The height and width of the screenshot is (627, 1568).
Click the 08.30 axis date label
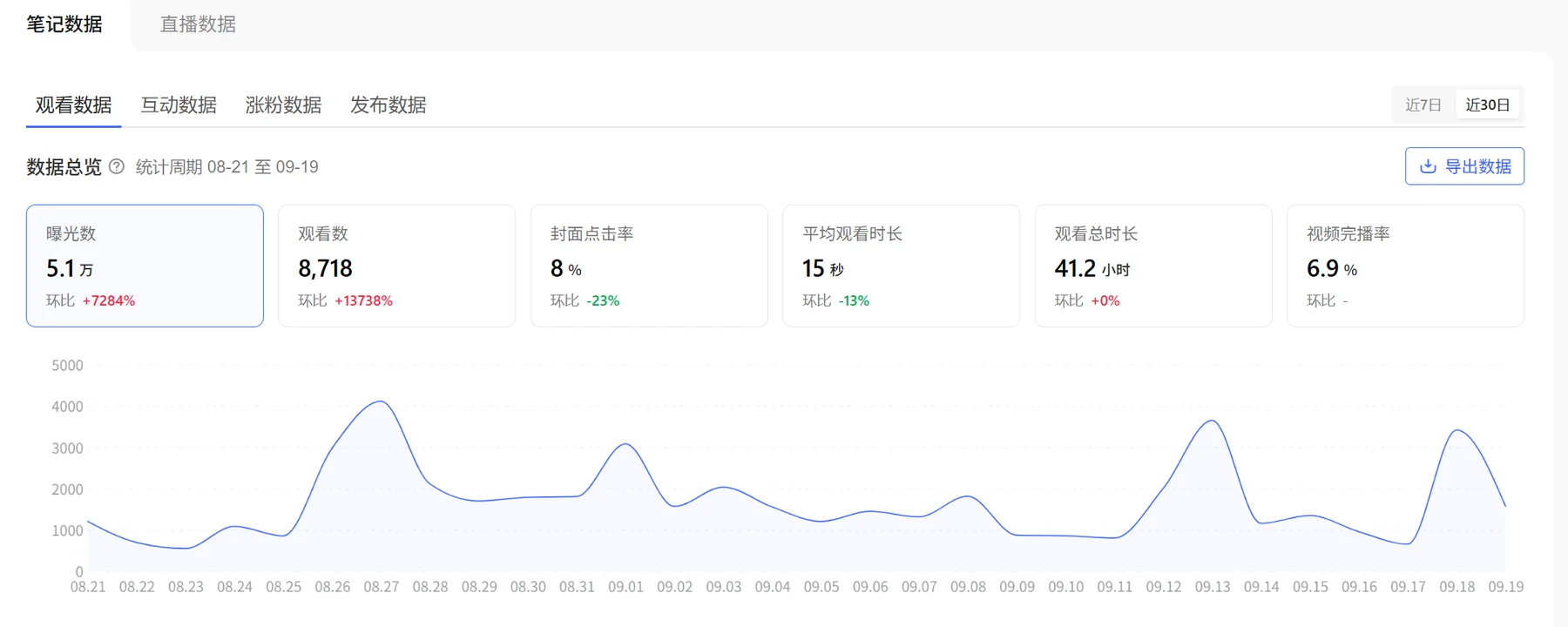pyautogui.click(x=528, y=587)
